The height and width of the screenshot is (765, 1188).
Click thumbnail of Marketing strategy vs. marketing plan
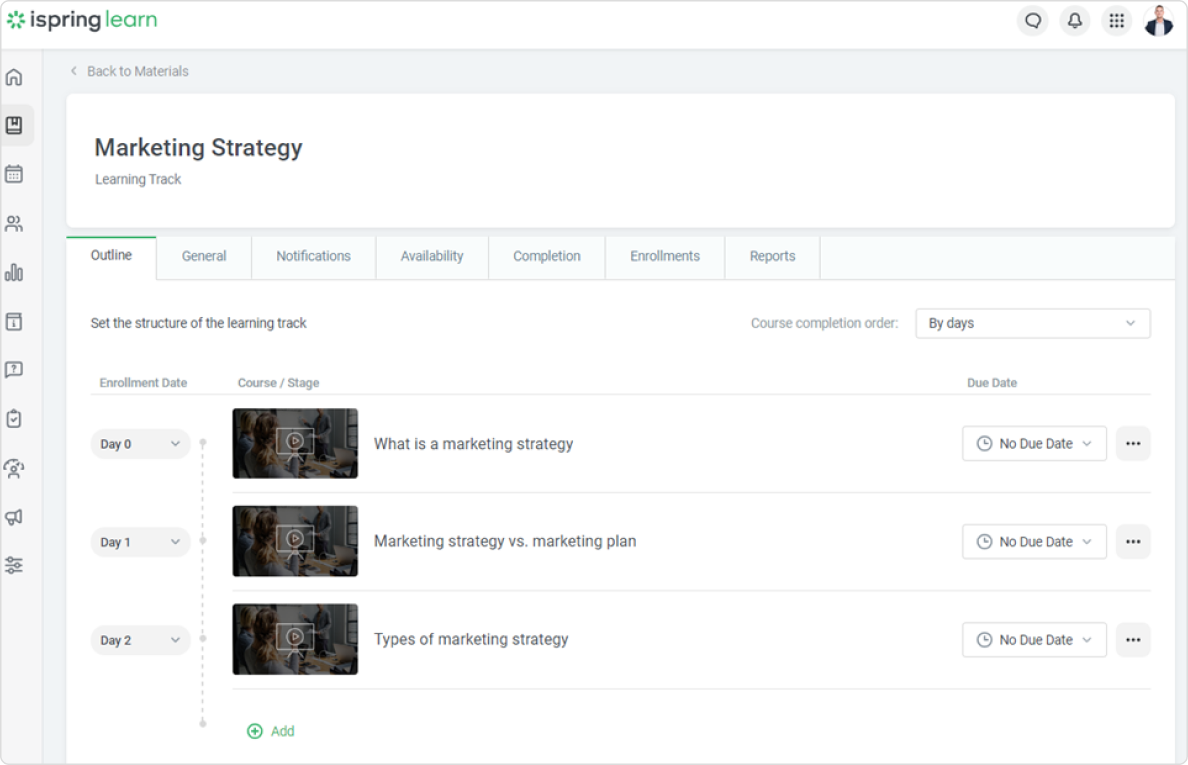(295, 542)
